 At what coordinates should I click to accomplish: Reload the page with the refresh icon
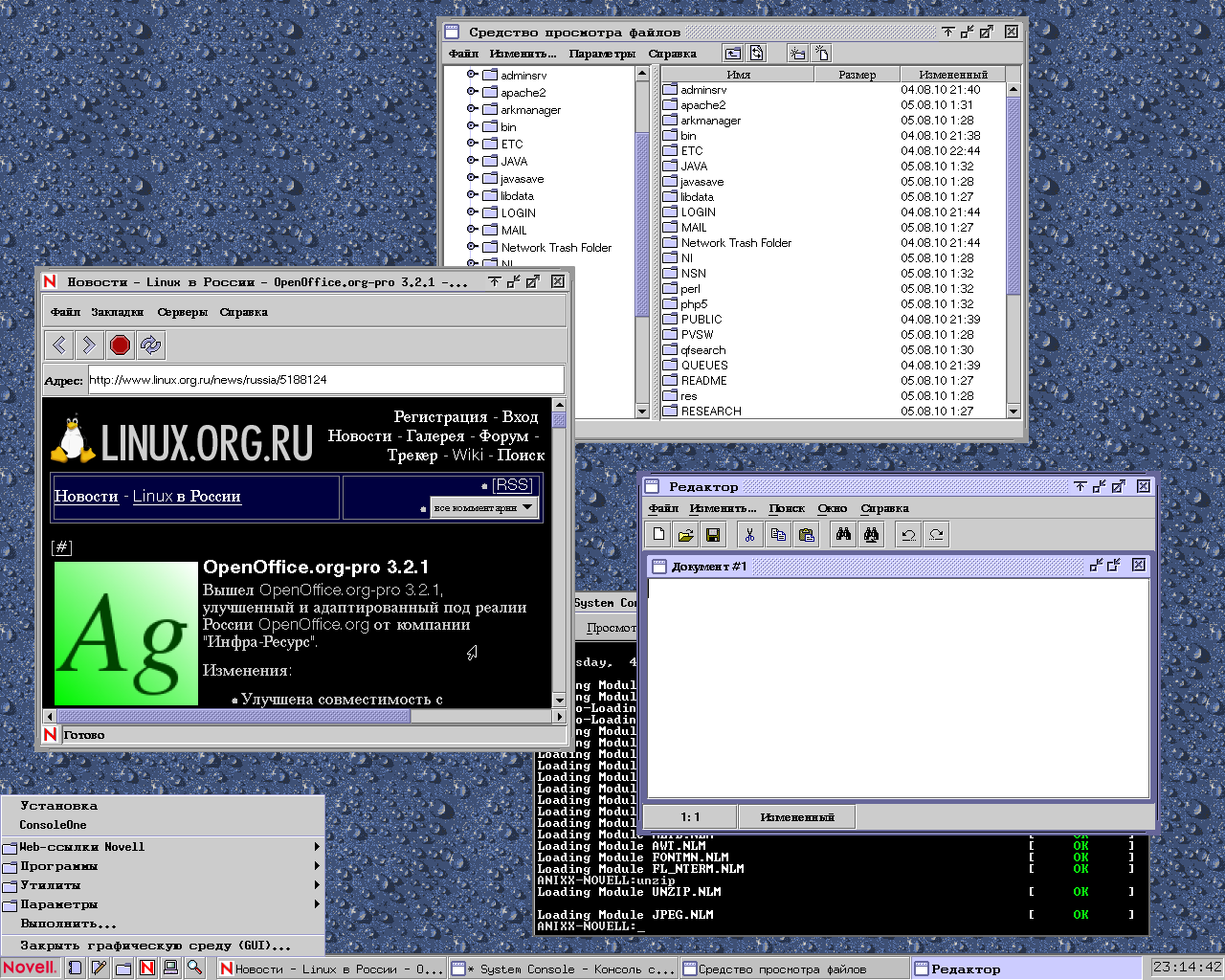(150, 345)
